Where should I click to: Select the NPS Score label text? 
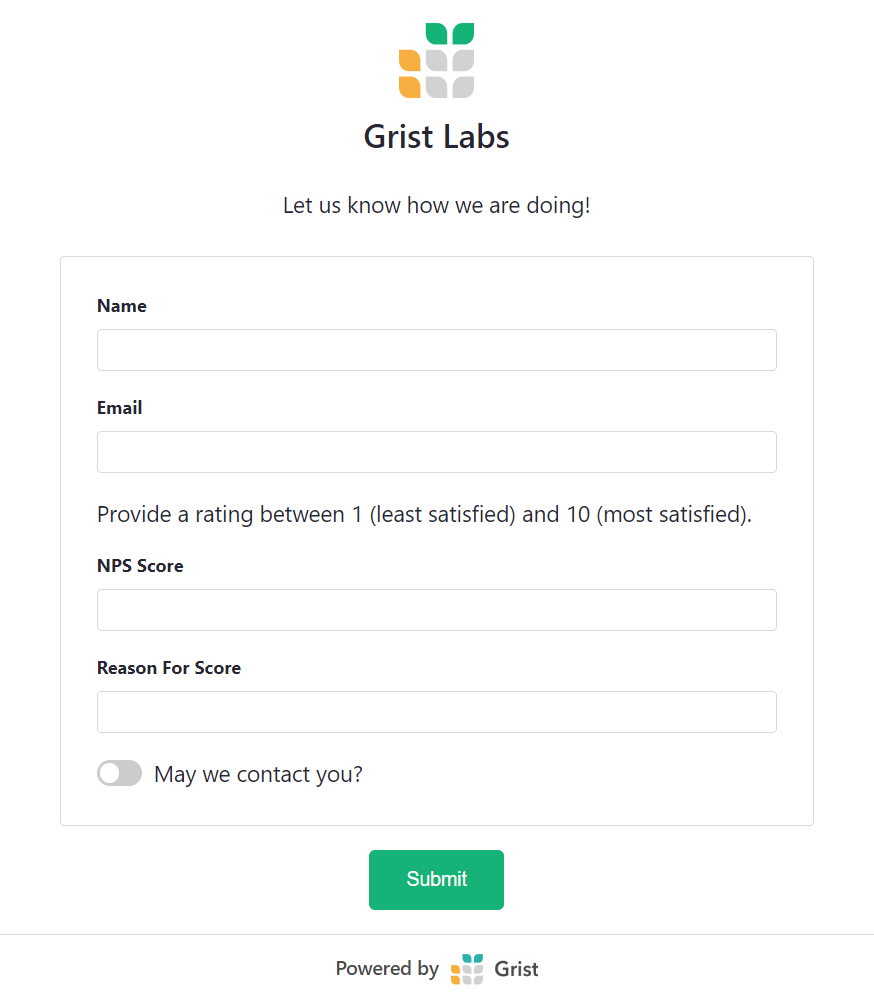tap(140, 566)
